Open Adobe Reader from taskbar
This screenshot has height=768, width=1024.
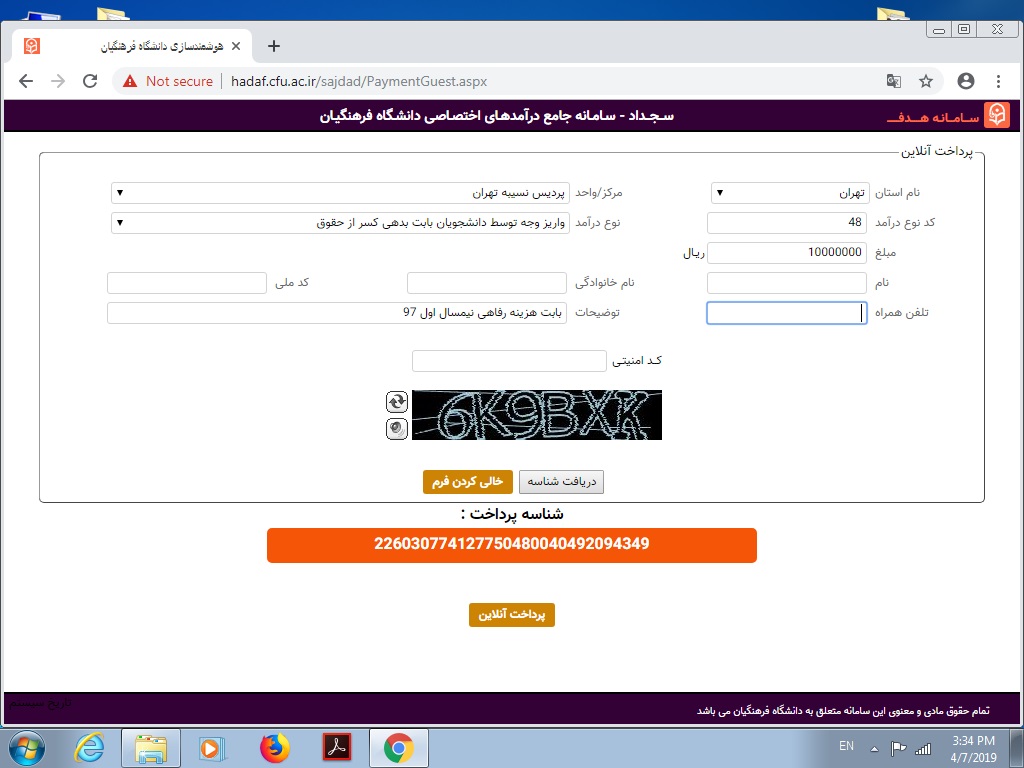[336, 747]
